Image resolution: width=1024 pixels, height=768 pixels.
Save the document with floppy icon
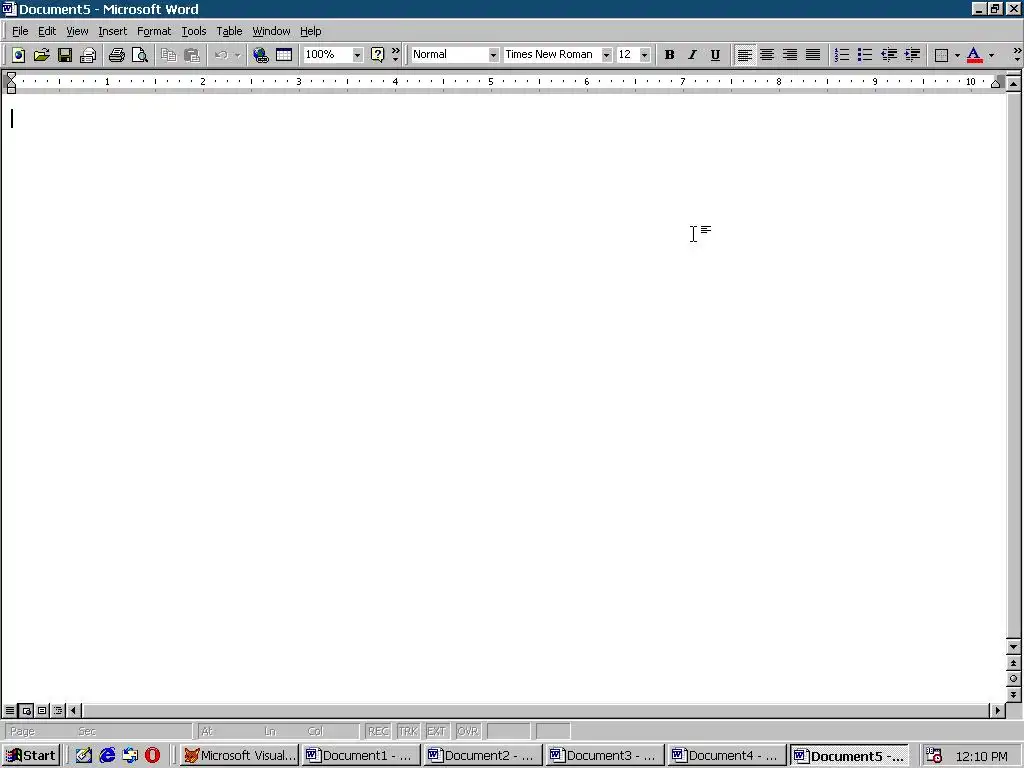coord(65,55)
